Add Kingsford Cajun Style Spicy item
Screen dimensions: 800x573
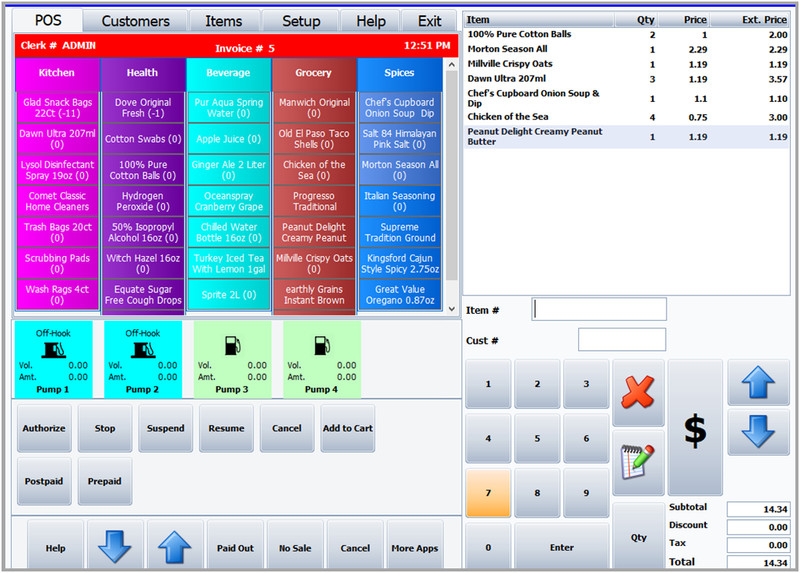399,263
